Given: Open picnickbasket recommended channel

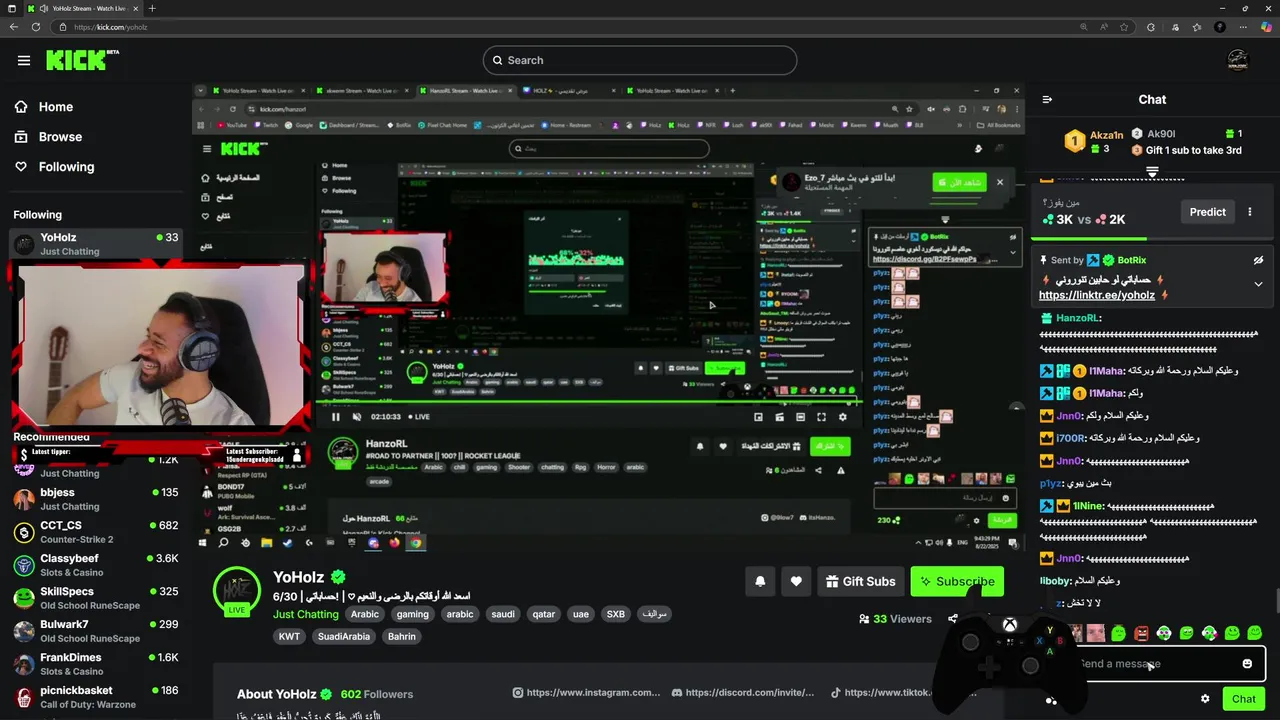Looking at the screenshot, I should pyautogui.click(x=96, y=697).
